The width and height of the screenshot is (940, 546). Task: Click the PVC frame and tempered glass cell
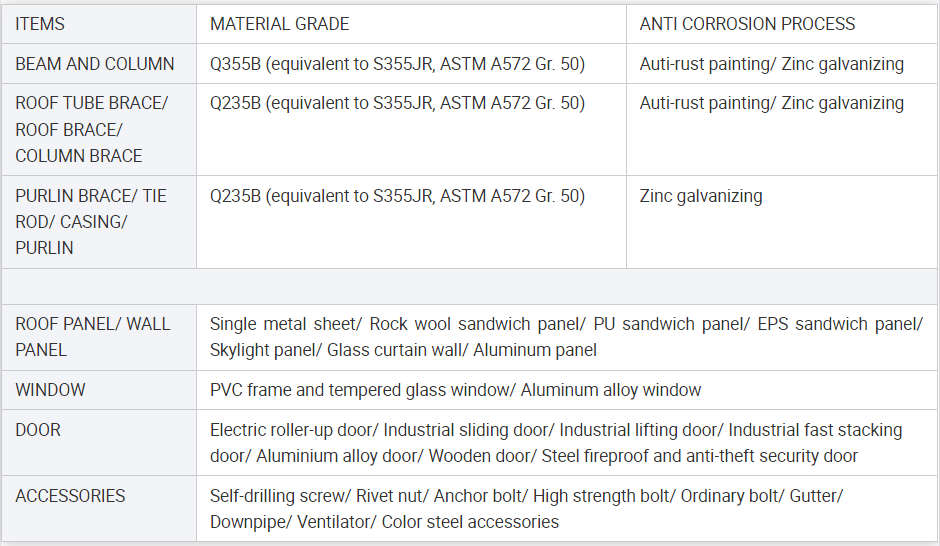pos(455,390)
